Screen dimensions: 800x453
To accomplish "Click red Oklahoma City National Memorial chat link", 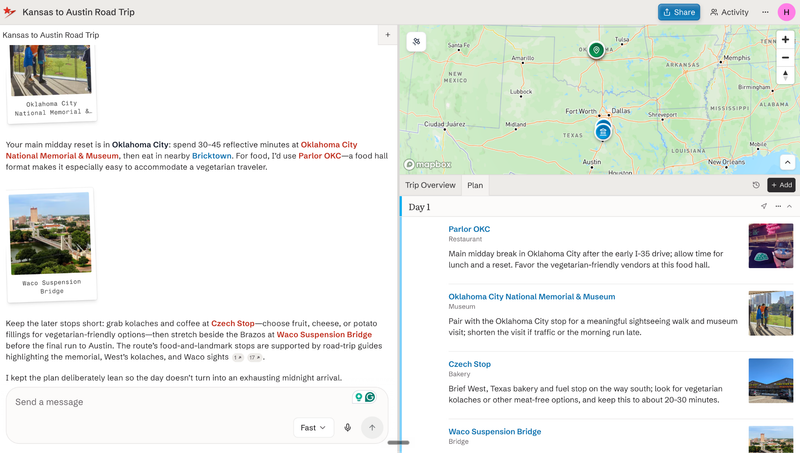I will click(x=181, y=150).
